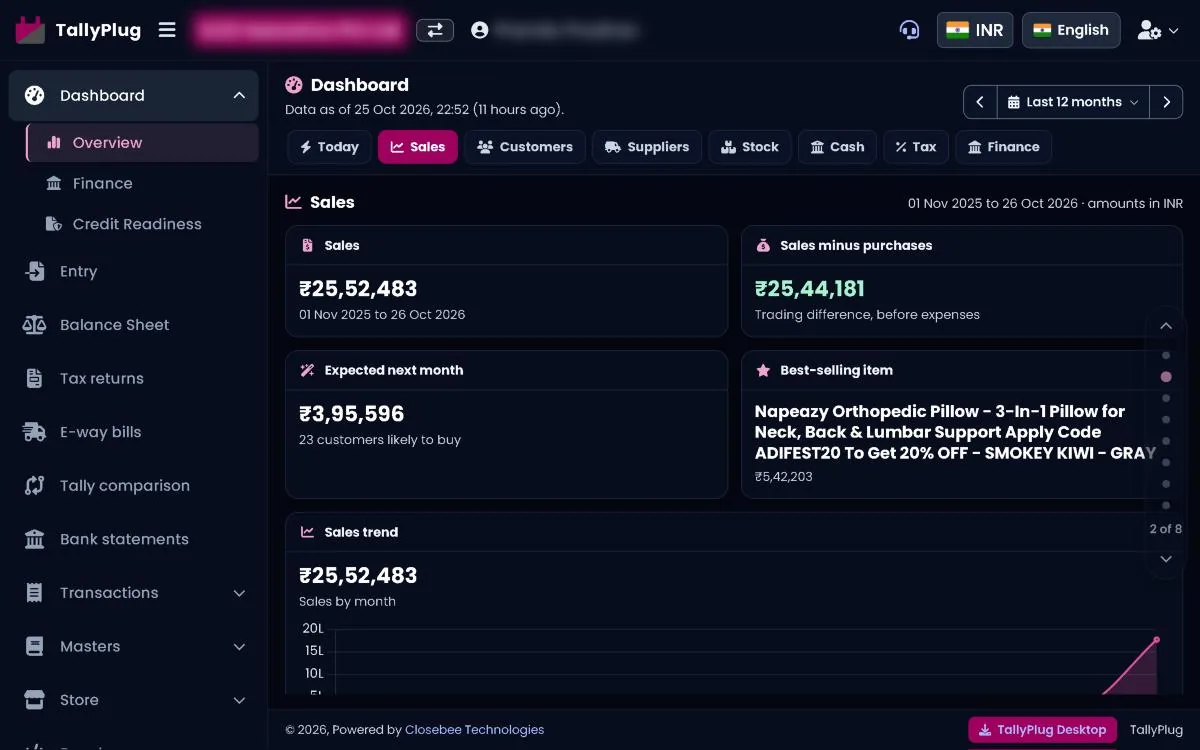Screen dimensions: 1200x750
Task: Click the 23 customers likely to buy text
Action: coord(380,440)
